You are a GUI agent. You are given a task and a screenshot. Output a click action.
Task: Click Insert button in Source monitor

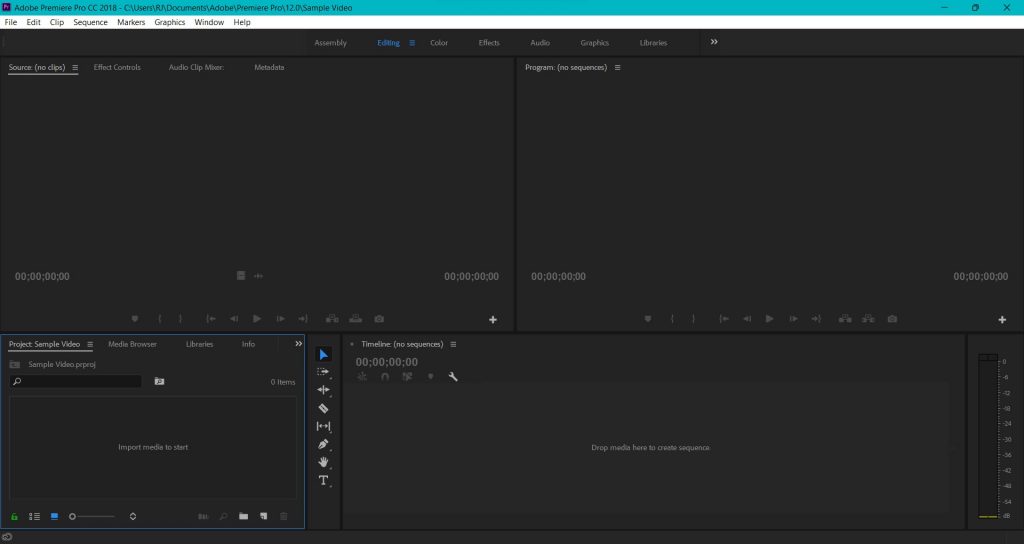point(332,319)
